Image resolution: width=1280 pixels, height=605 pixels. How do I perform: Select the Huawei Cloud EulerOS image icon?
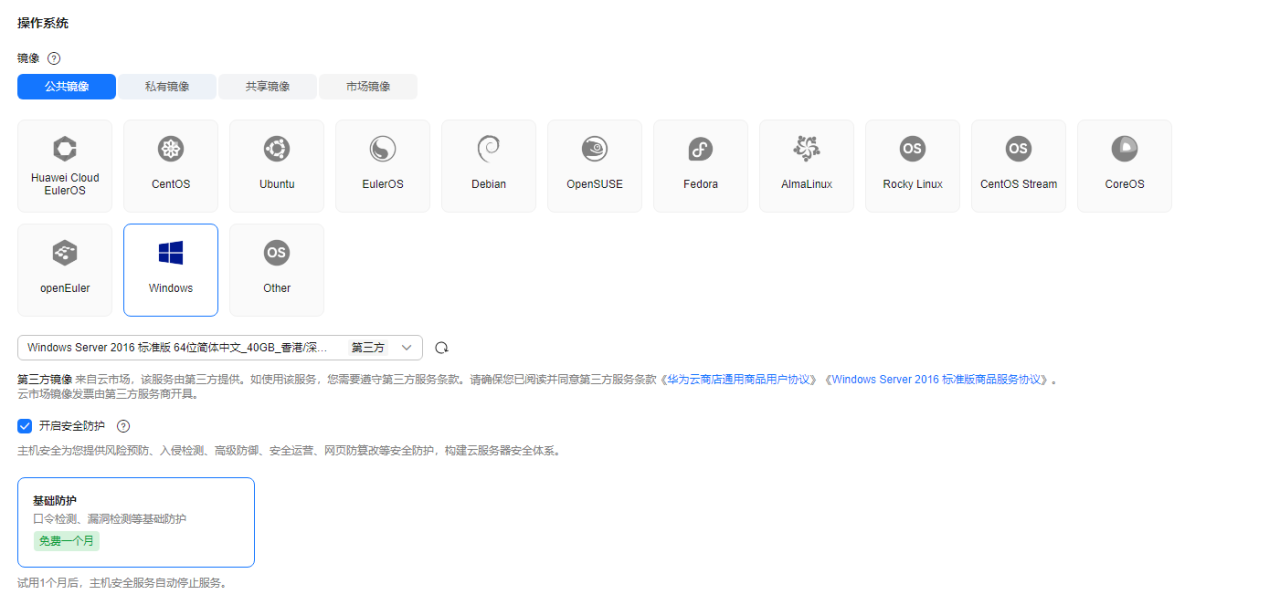pos(65,149)
